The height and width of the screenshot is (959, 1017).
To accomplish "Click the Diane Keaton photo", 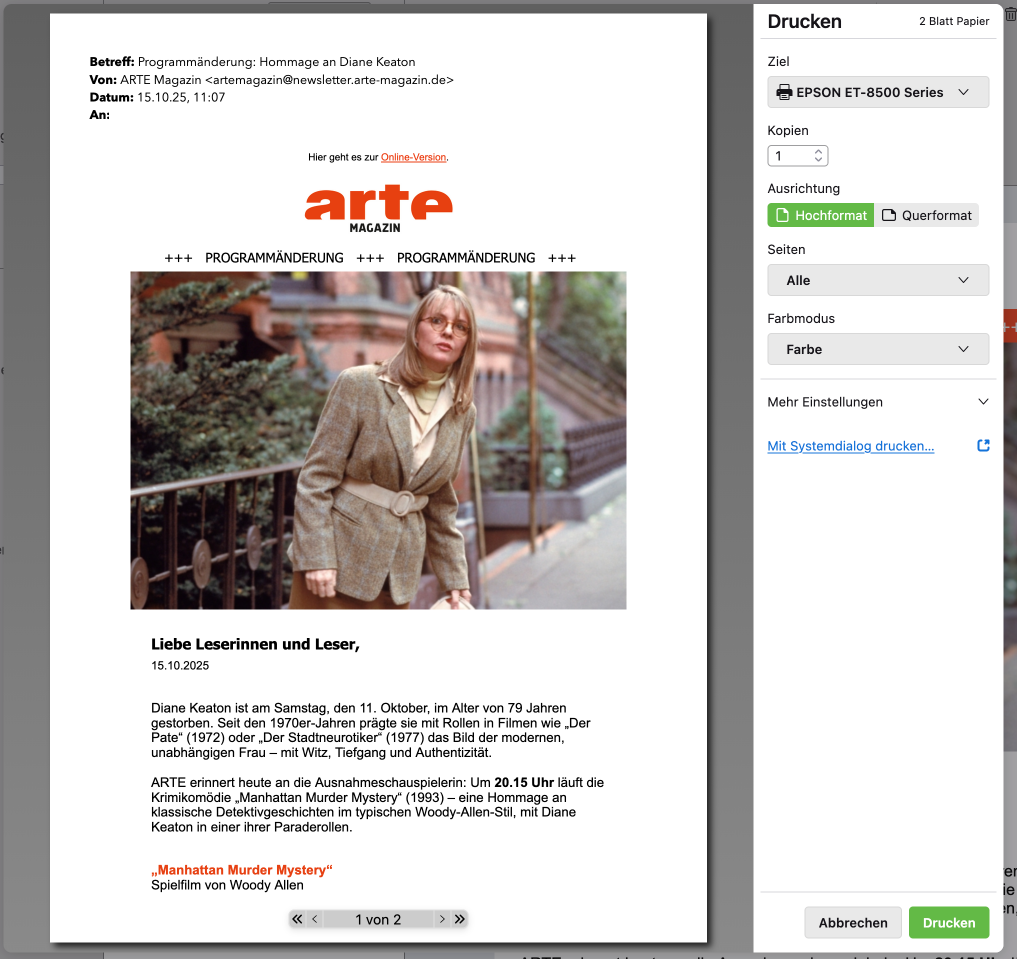I will [x=378, y=440].
